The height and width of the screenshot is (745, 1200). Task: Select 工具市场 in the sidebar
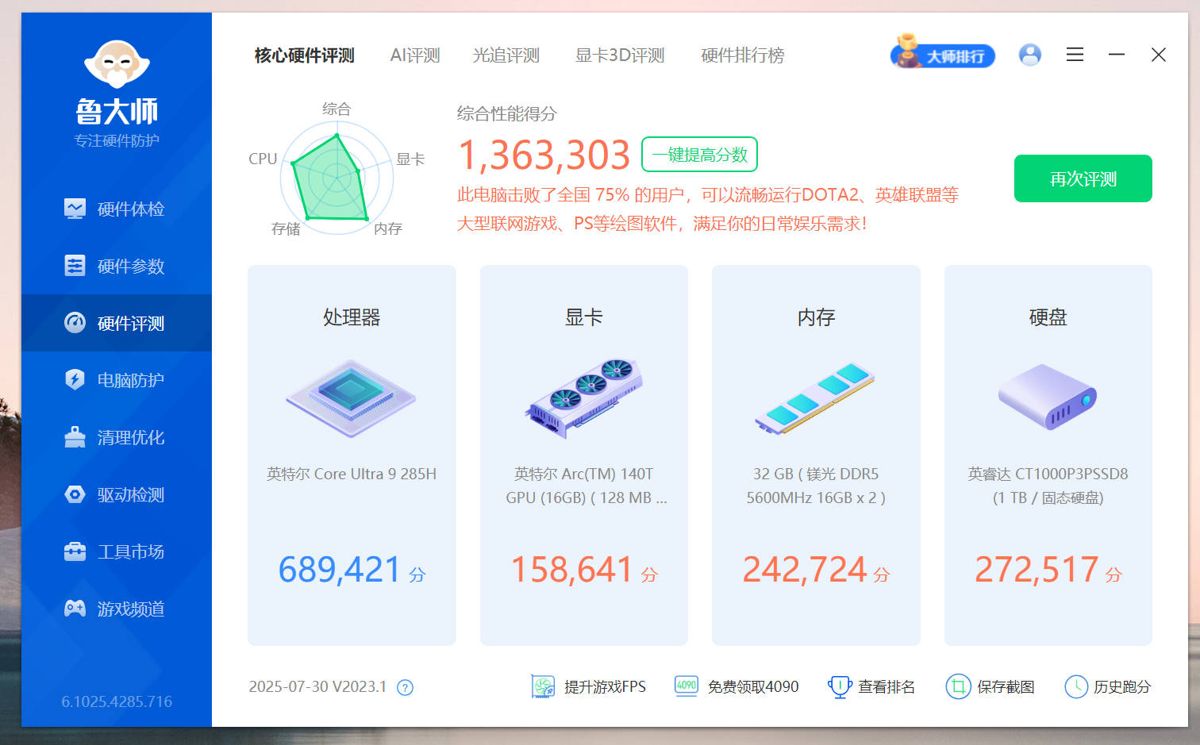[116, 552]
